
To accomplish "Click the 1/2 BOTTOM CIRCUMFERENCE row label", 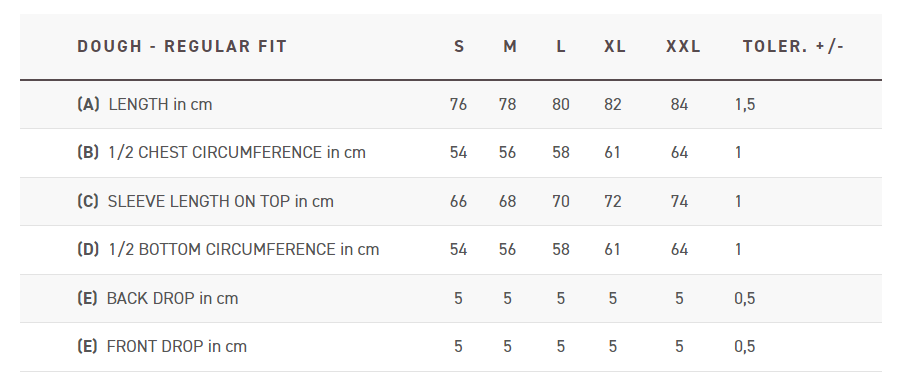I will [x=228, y=250].
